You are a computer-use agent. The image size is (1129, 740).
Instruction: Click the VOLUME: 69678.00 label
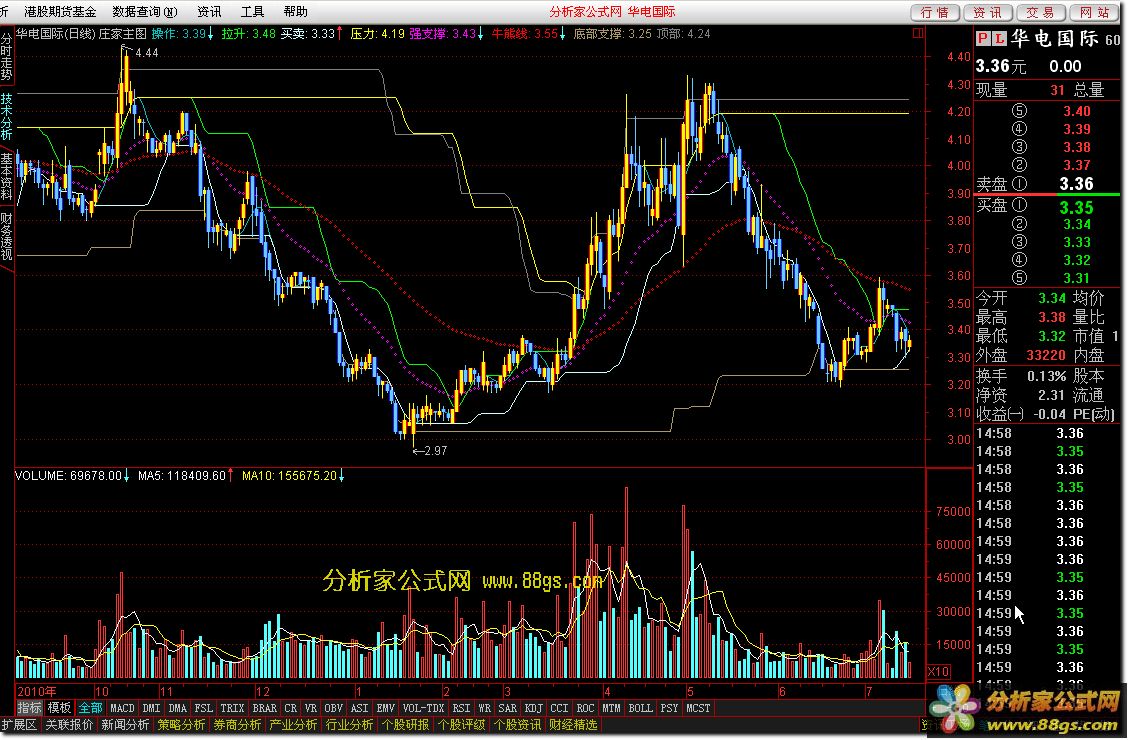coord(68,475)
